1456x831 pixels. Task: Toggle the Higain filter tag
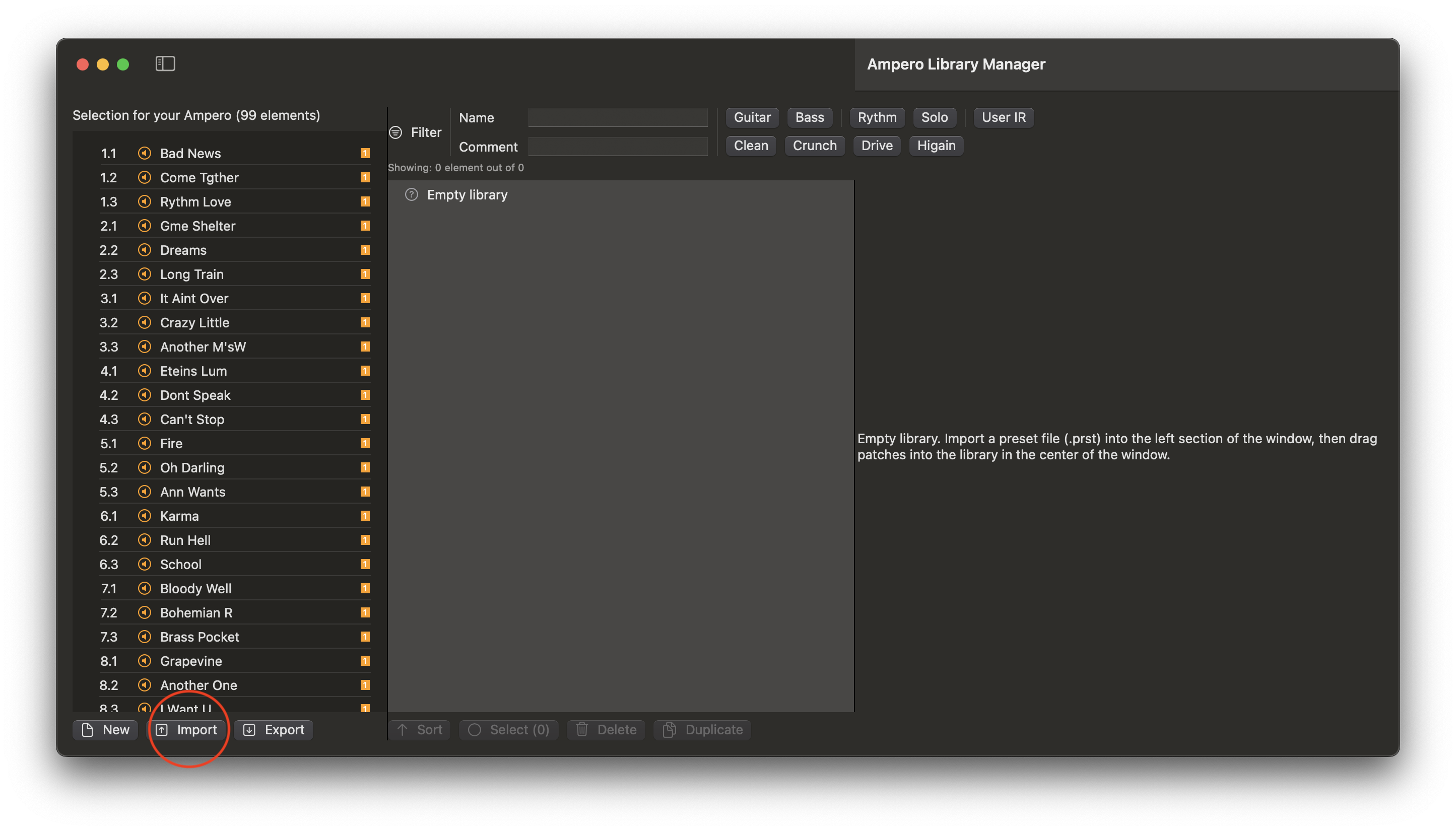936,146
